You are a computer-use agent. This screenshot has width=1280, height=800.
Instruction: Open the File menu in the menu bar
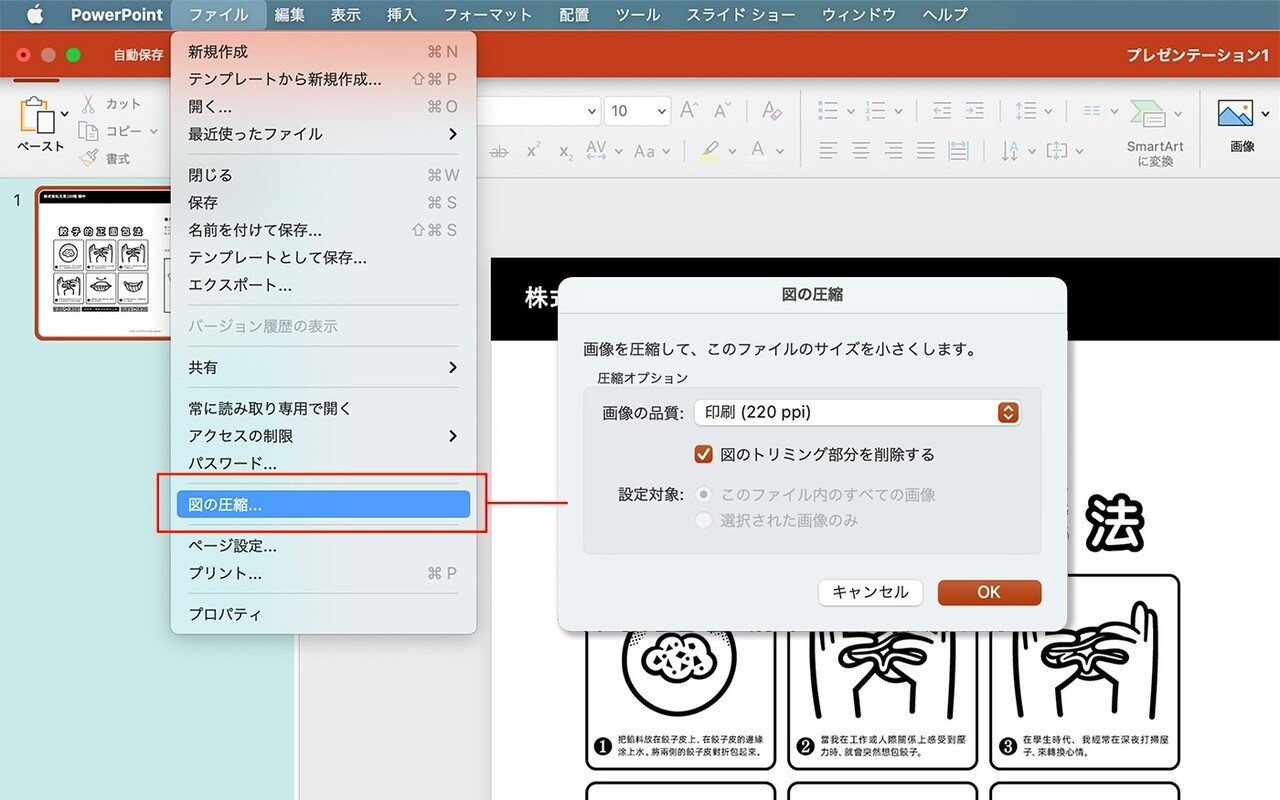pos(218,15)
